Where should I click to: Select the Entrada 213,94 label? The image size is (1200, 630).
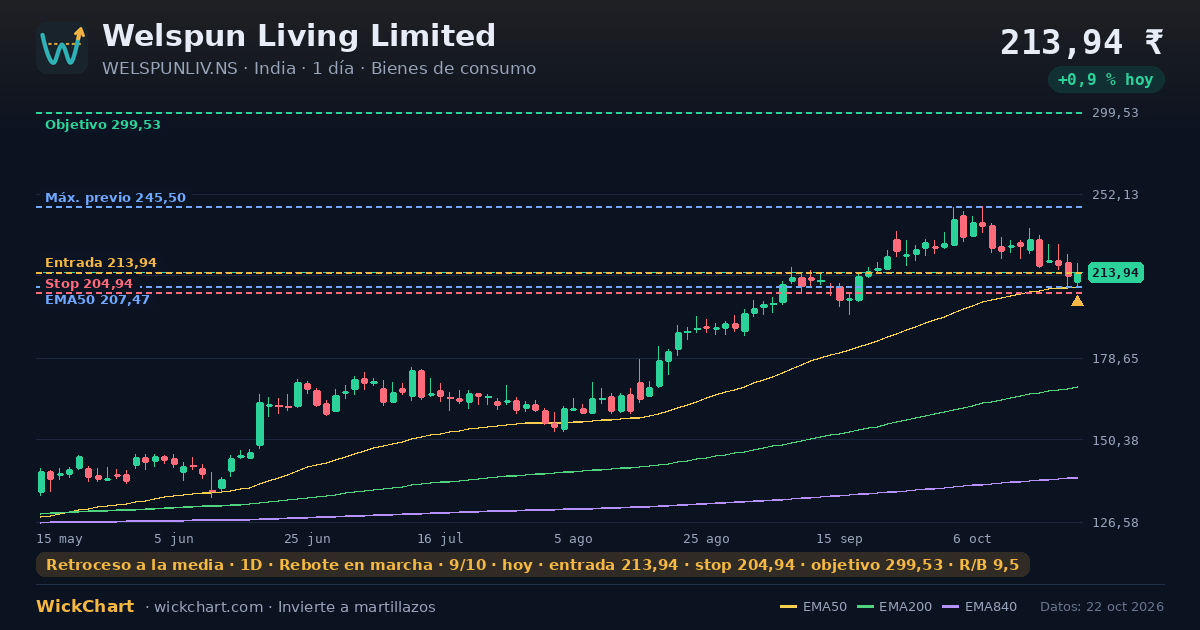101,263
